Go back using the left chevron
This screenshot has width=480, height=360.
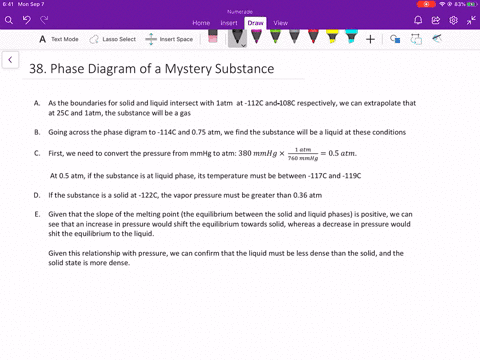click(x=10, y=60)
